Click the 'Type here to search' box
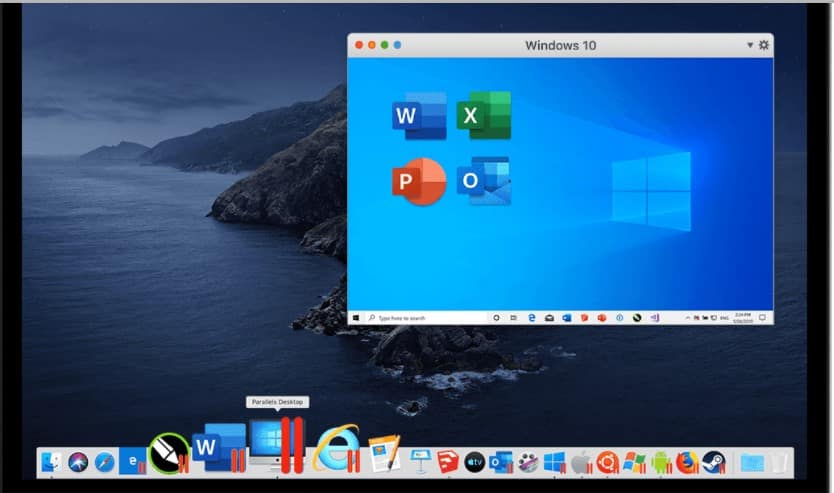 click(426, 318)
